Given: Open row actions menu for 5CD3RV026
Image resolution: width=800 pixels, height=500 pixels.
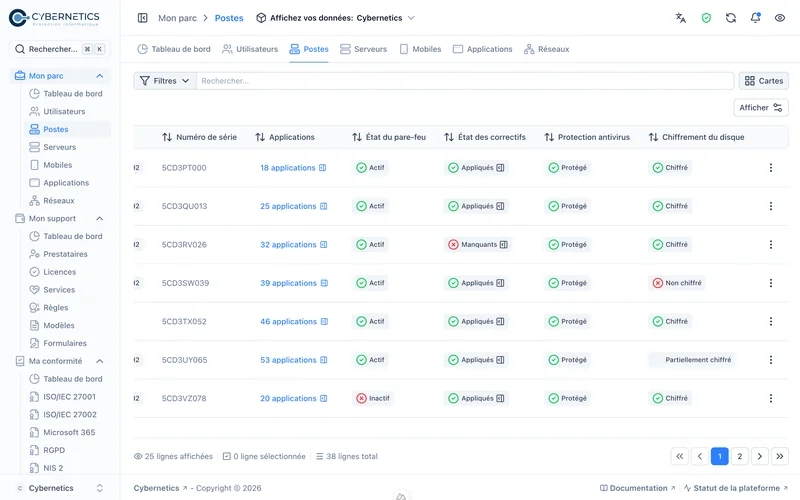Looking at the screenshot, I should pyautogui.click(x=771, y=244).
